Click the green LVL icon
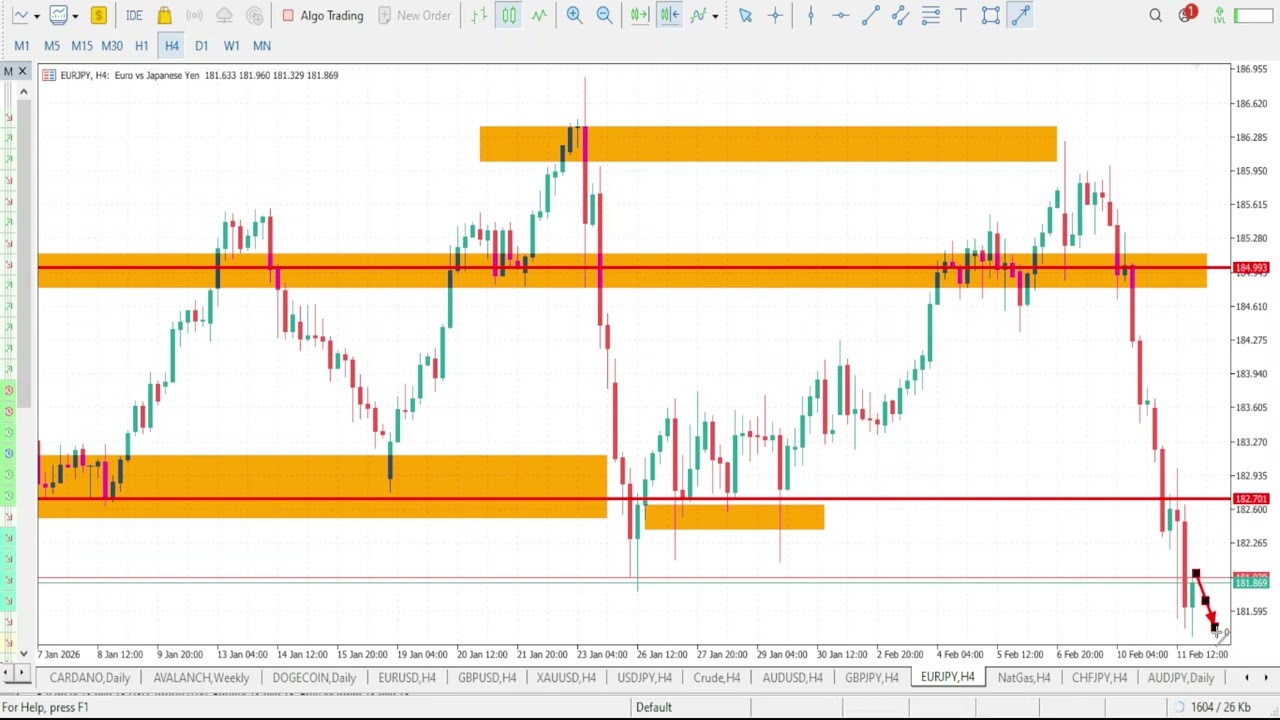 (x=1219, y=15)
